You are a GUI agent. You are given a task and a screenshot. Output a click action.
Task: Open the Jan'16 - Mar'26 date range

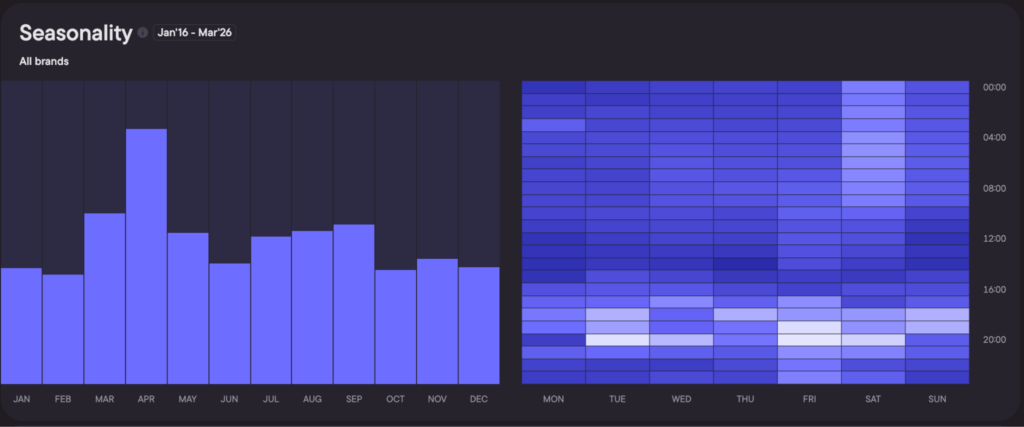(194, 33)
